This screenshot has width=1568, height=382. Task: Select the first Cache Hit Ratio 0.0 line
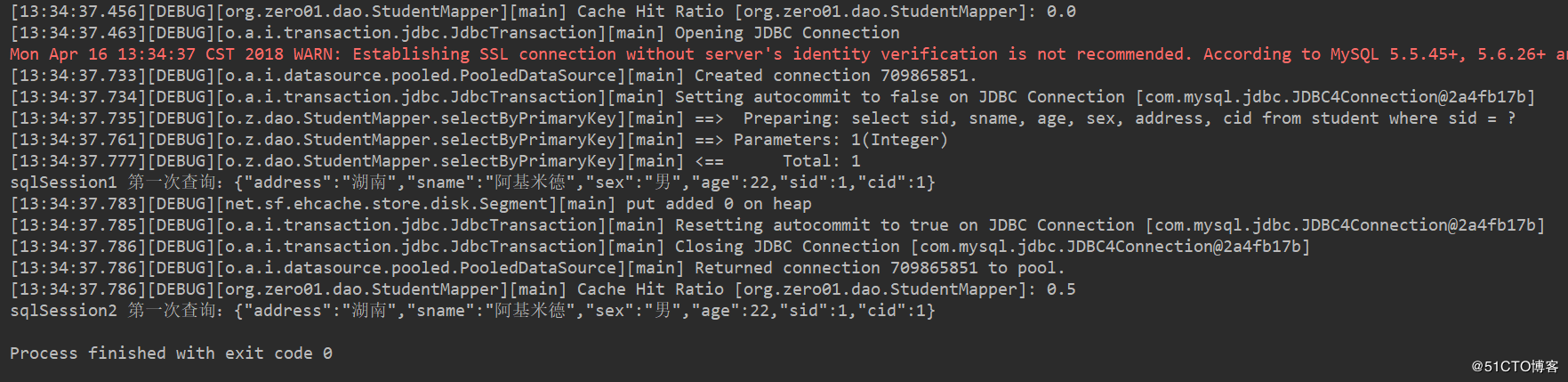point(543,12)
